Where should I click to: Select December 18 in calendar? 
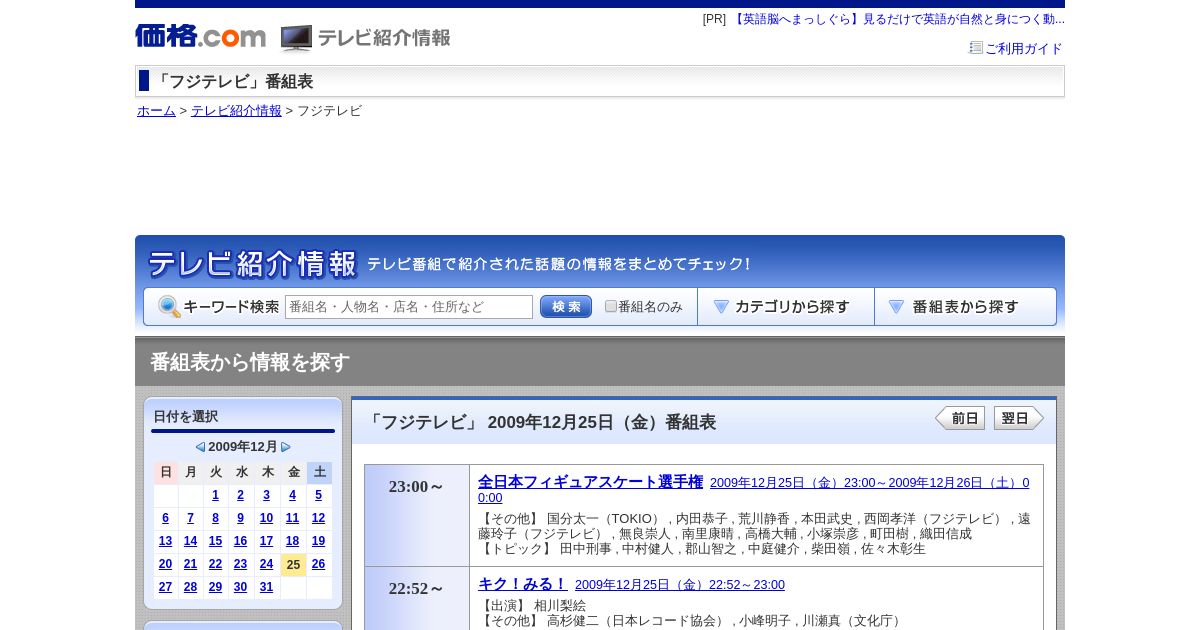pyautogui.click(x=292, y=541)
